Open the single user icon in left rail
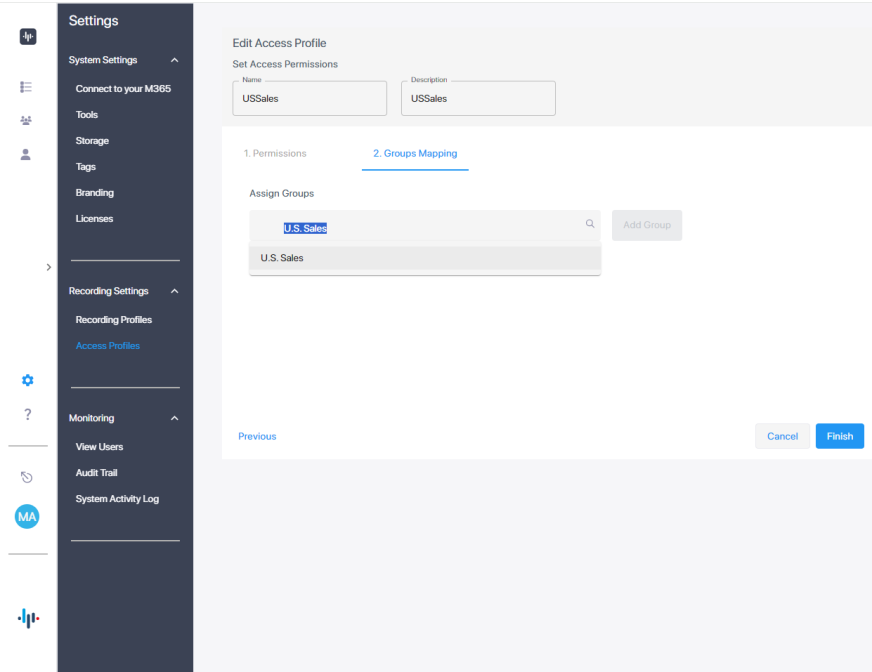872x672 pixels. coord(27,154)
